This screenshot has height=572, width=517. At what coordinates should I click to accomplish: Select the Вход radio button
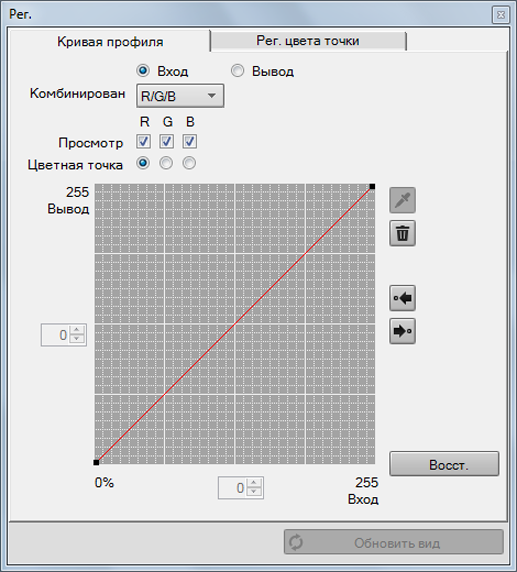click(143, 70)
